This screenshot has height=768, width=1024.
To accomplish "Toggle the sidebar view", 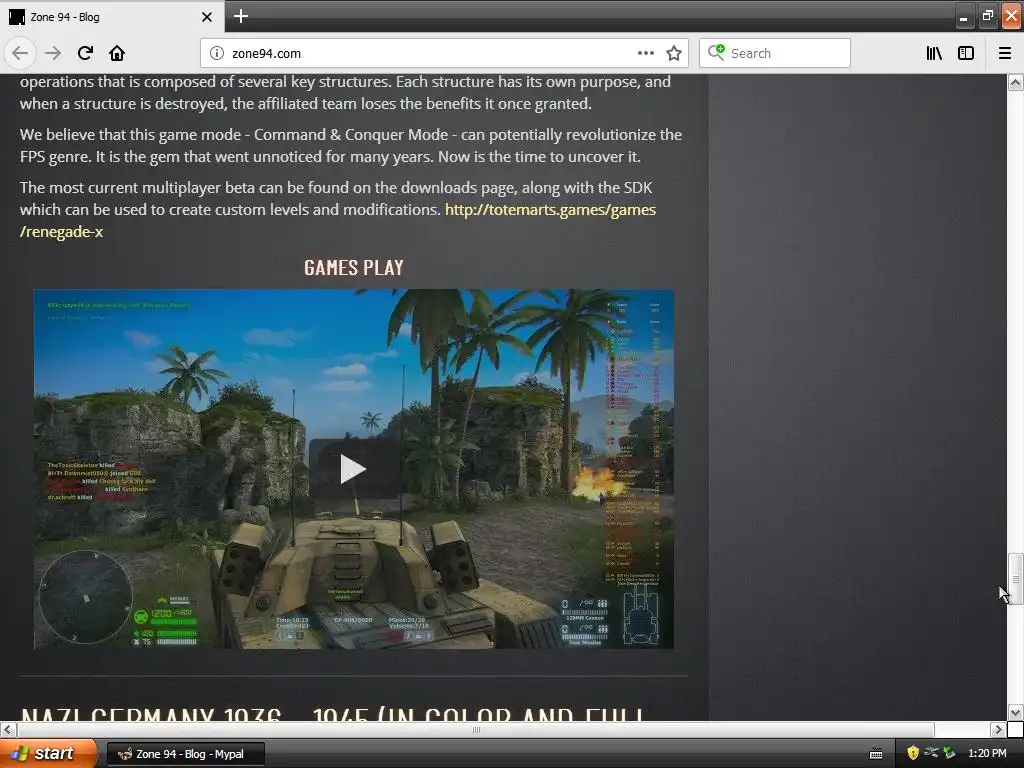I will click(x=966, y=53).
